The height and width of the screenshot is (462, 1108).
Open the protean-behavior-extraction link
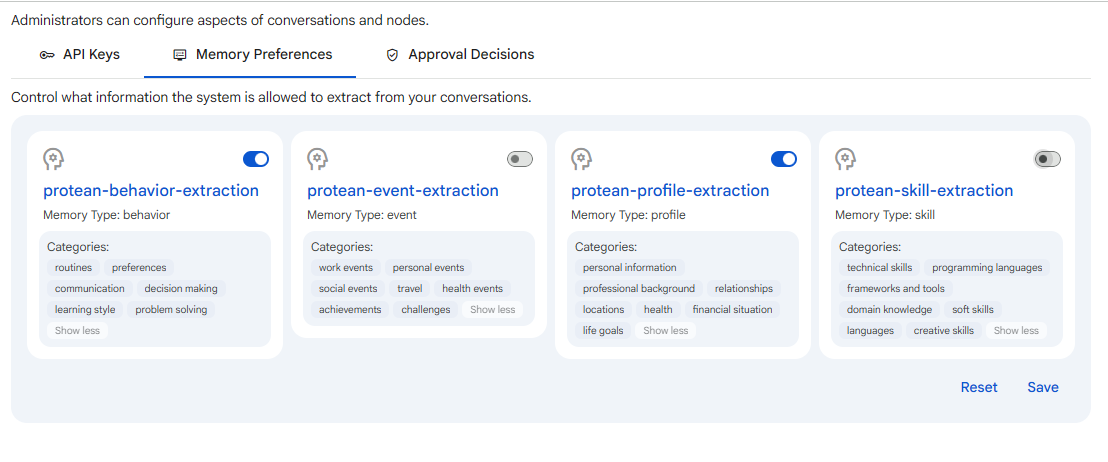pos(151,191)
